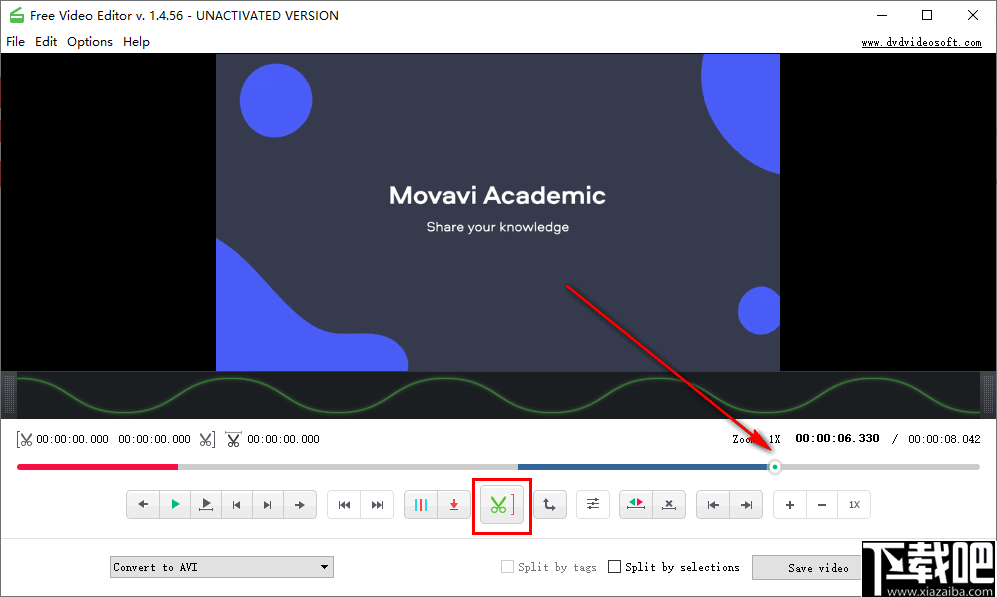This screenshot has height=597, width=997.
Task: Click the merge fragments icon
Action: (635, 504)
